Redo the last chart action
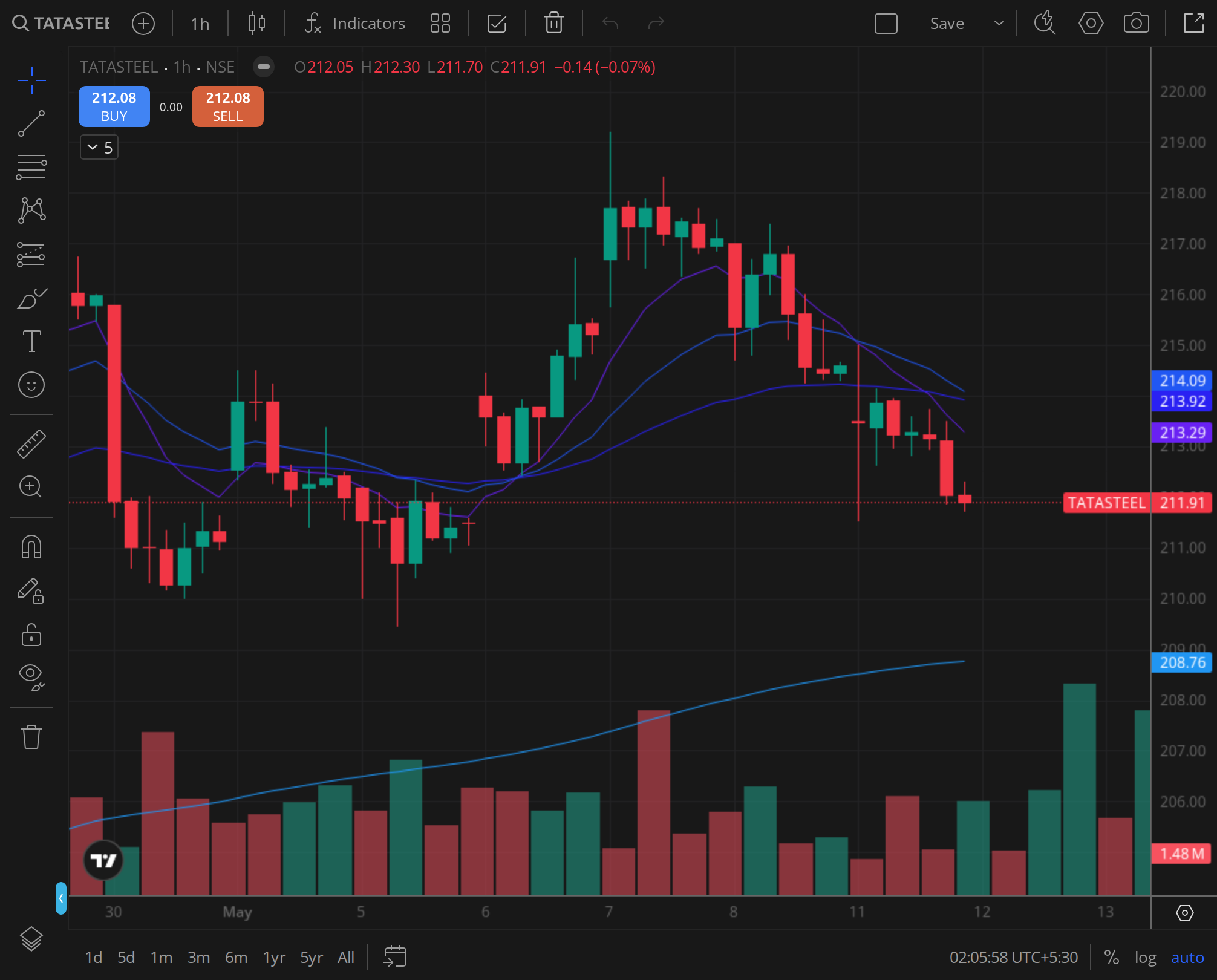Viewport: 1217px width, 980px height. tap(656, 24)
